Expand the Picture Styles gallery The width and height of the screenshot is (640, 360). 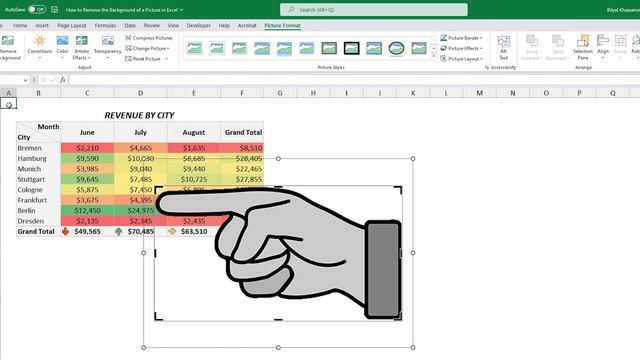(433, 57)
